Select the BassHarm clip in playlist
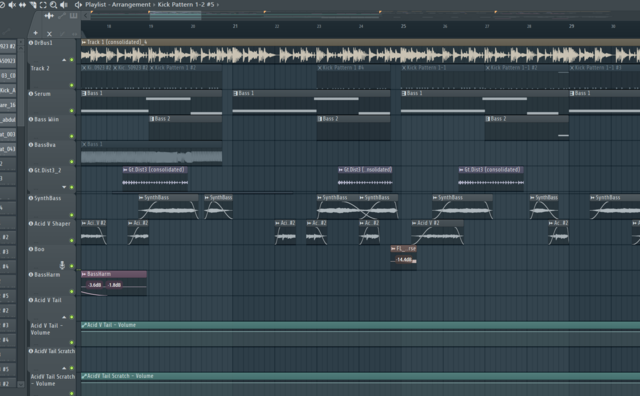 coord(114,283)
